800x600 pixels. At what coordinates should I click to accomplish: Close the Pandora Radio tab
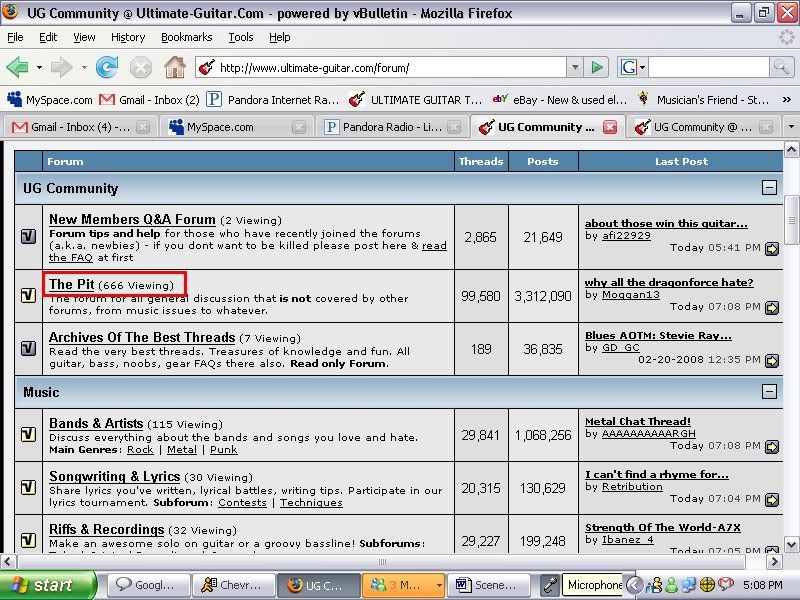tap(454, 127)
